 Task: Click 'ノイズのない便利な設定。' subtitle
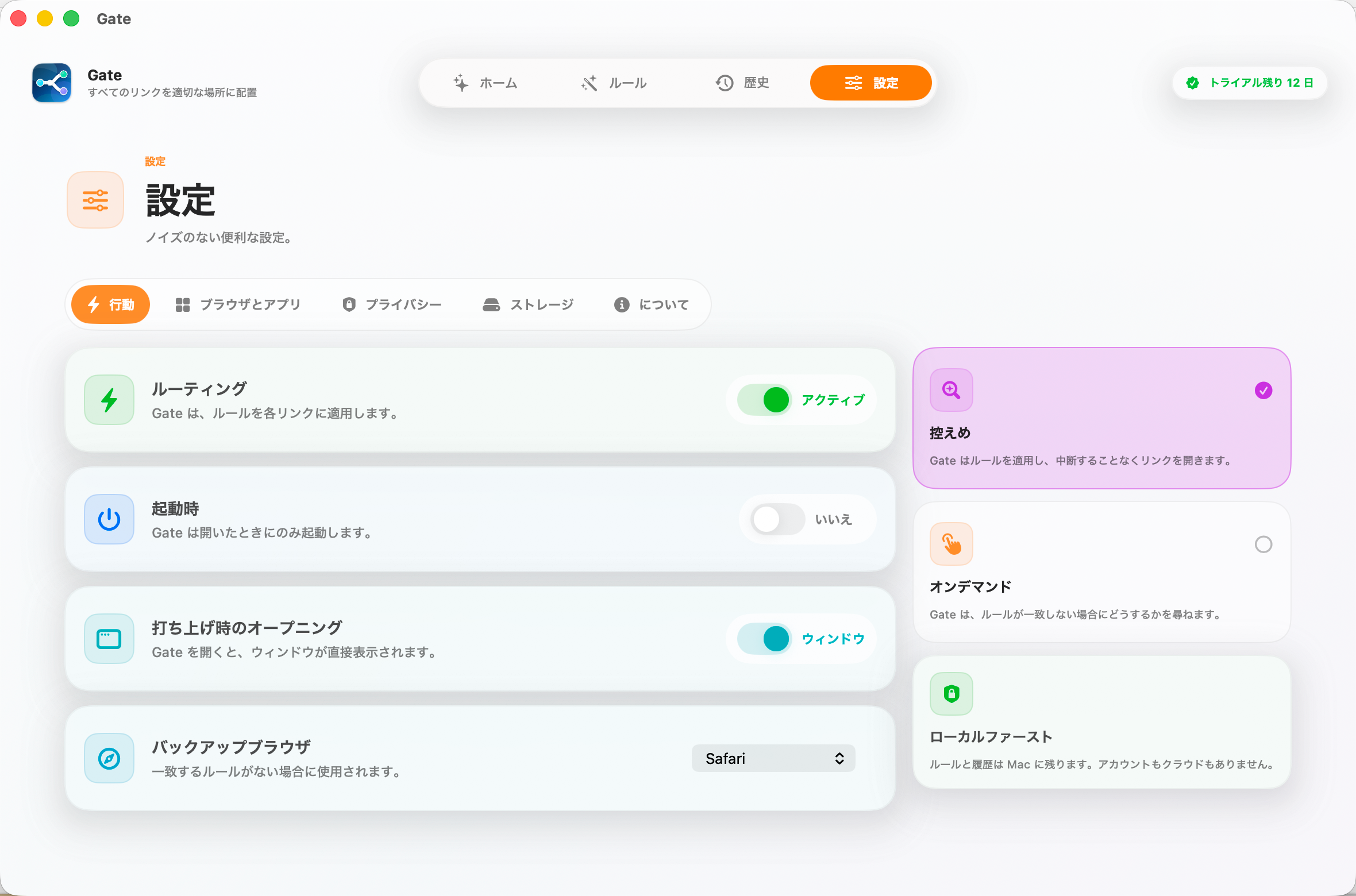point(220,238)
